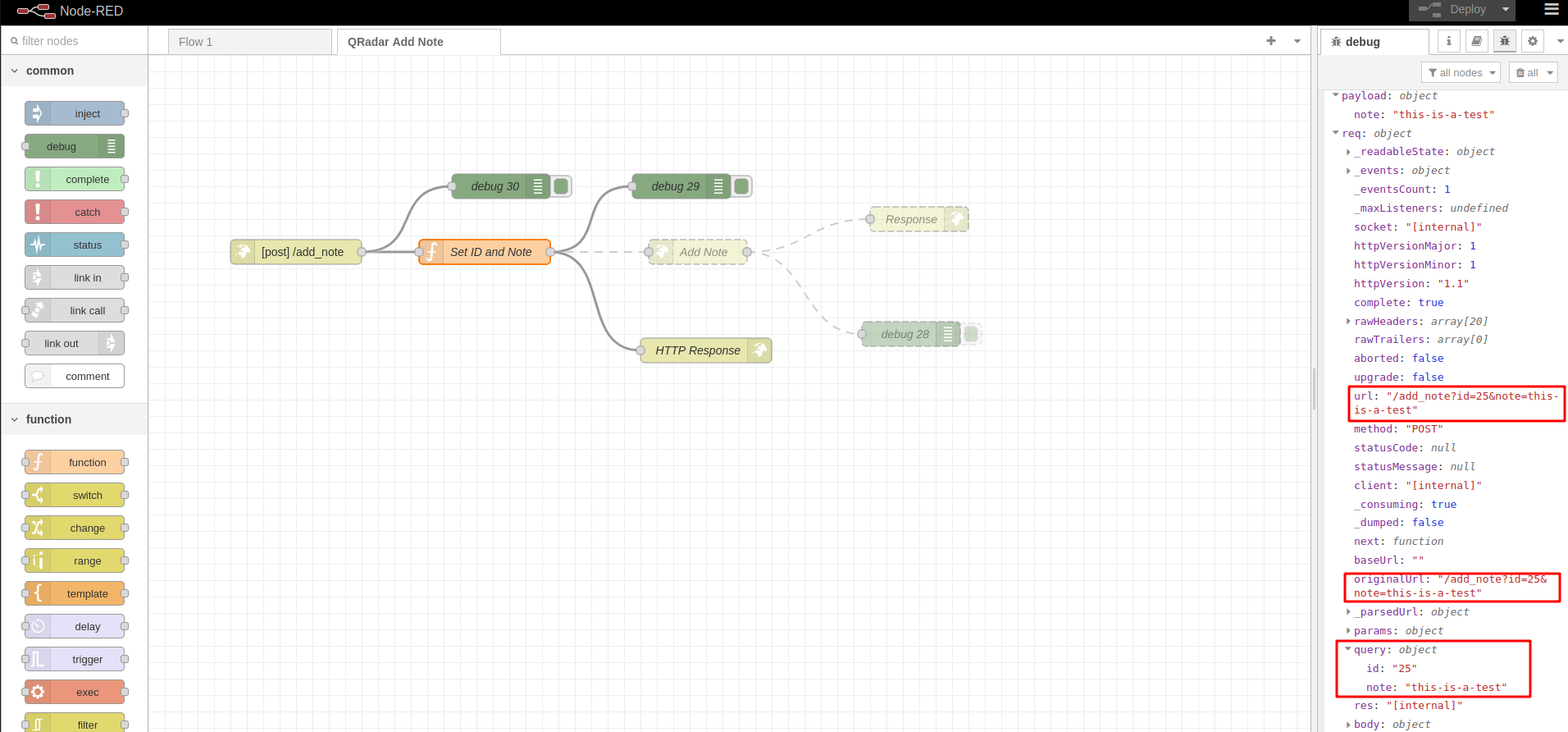
Task: Select the filter palette node
Action: 75,723
